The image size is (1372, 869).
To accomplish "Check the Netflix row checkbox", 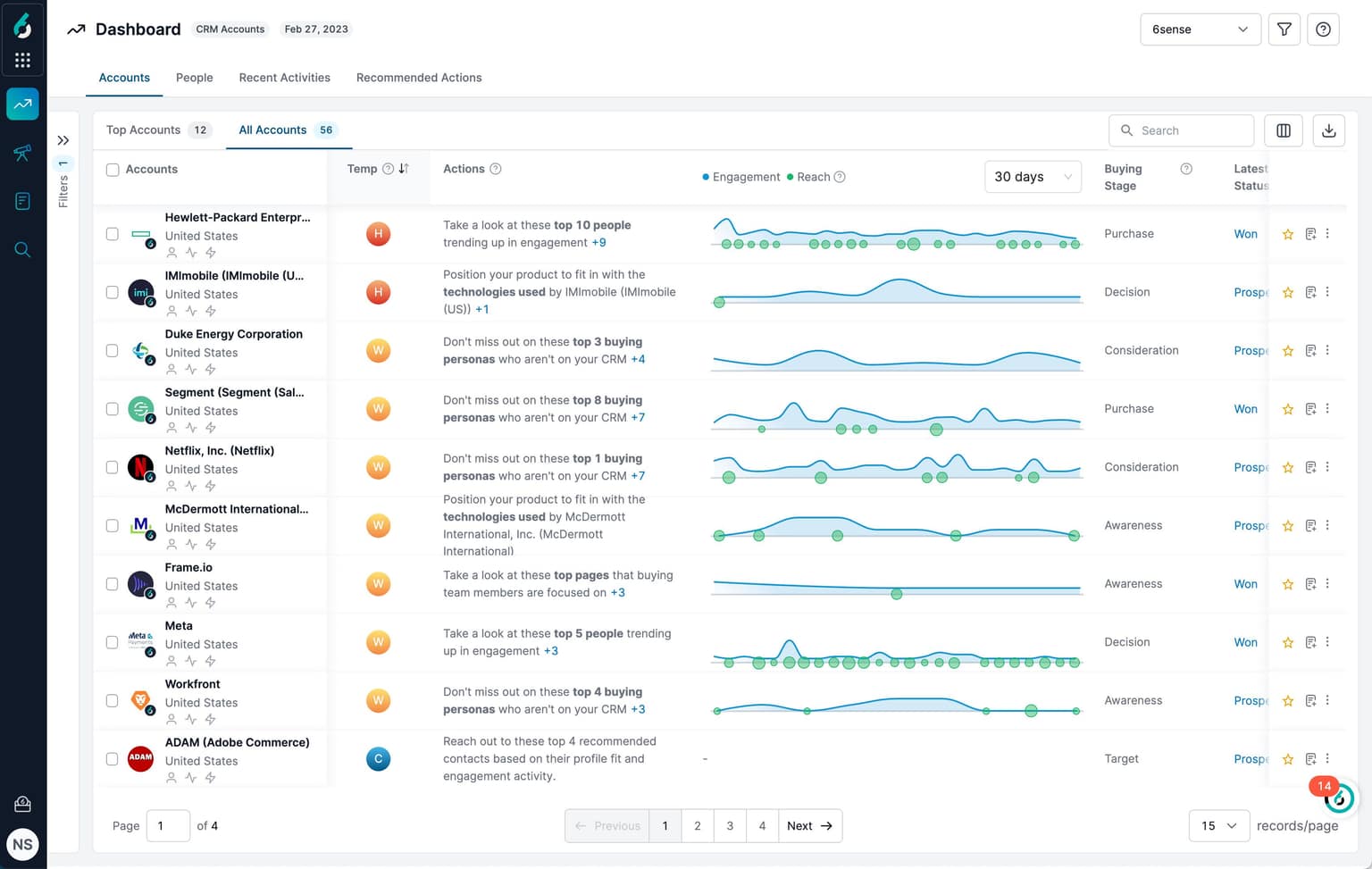I will coord(113,467).
